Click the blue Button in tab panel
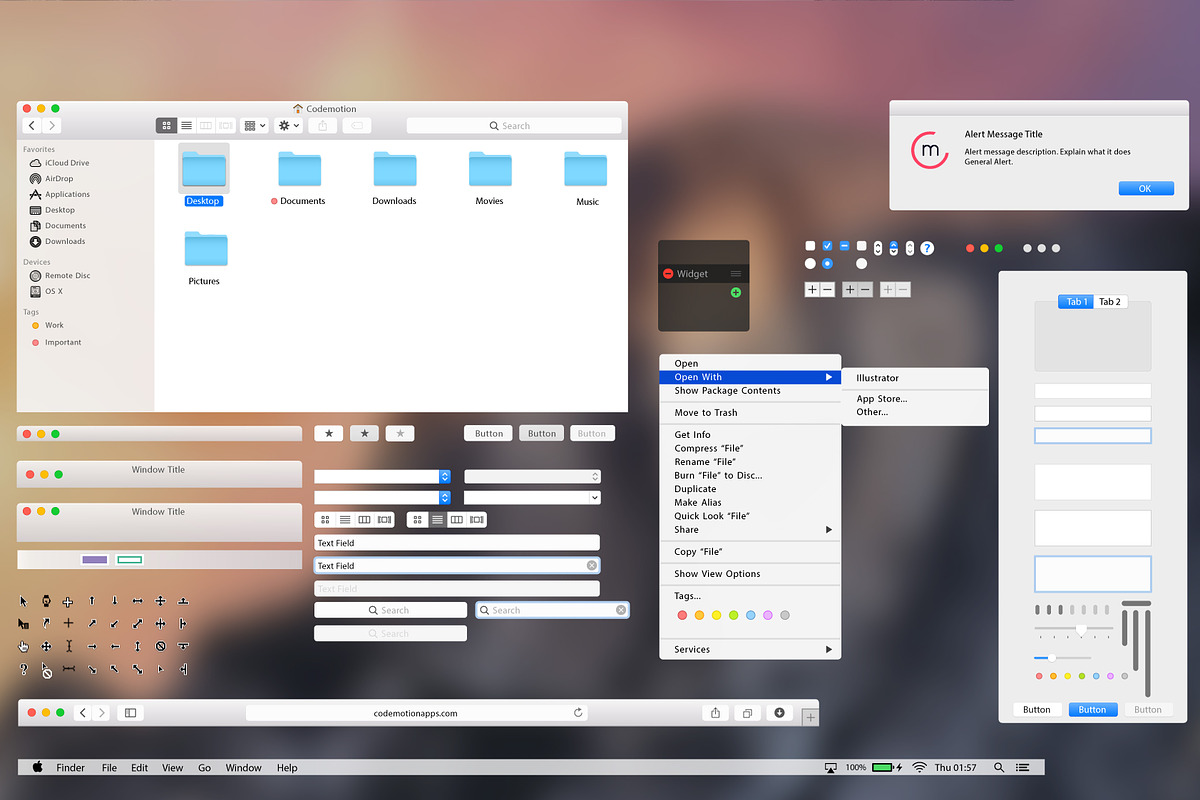The width and height of the screenshot is (1200, 800). (1092, 709)
